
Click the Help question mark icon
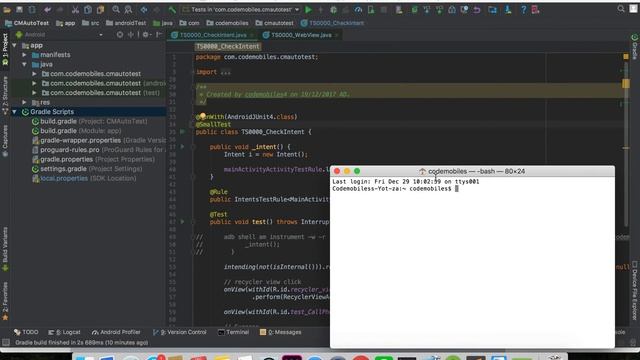click(523, 9)
